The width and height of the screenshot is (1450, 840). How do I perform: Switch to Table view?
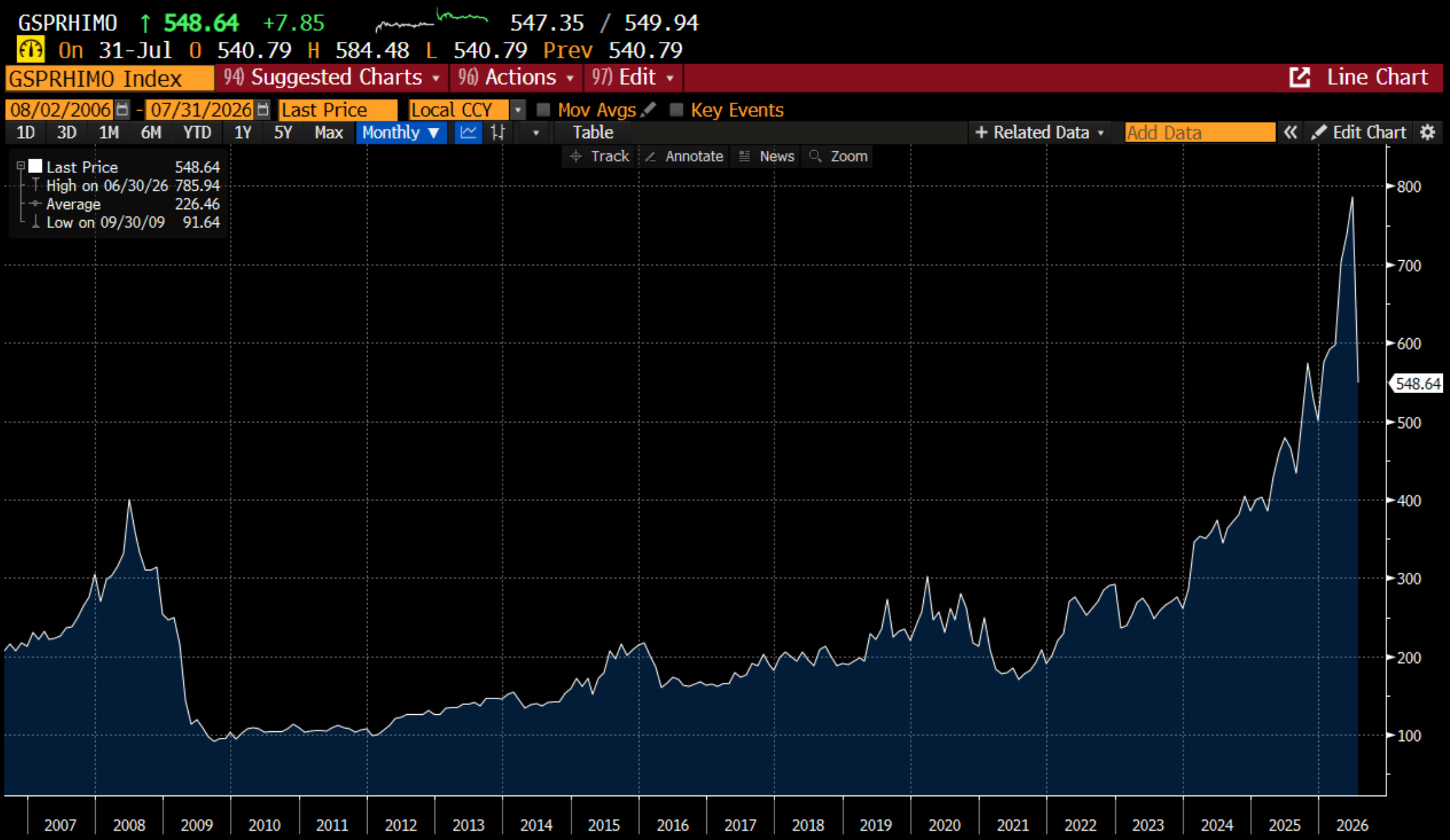pos(593,132)
